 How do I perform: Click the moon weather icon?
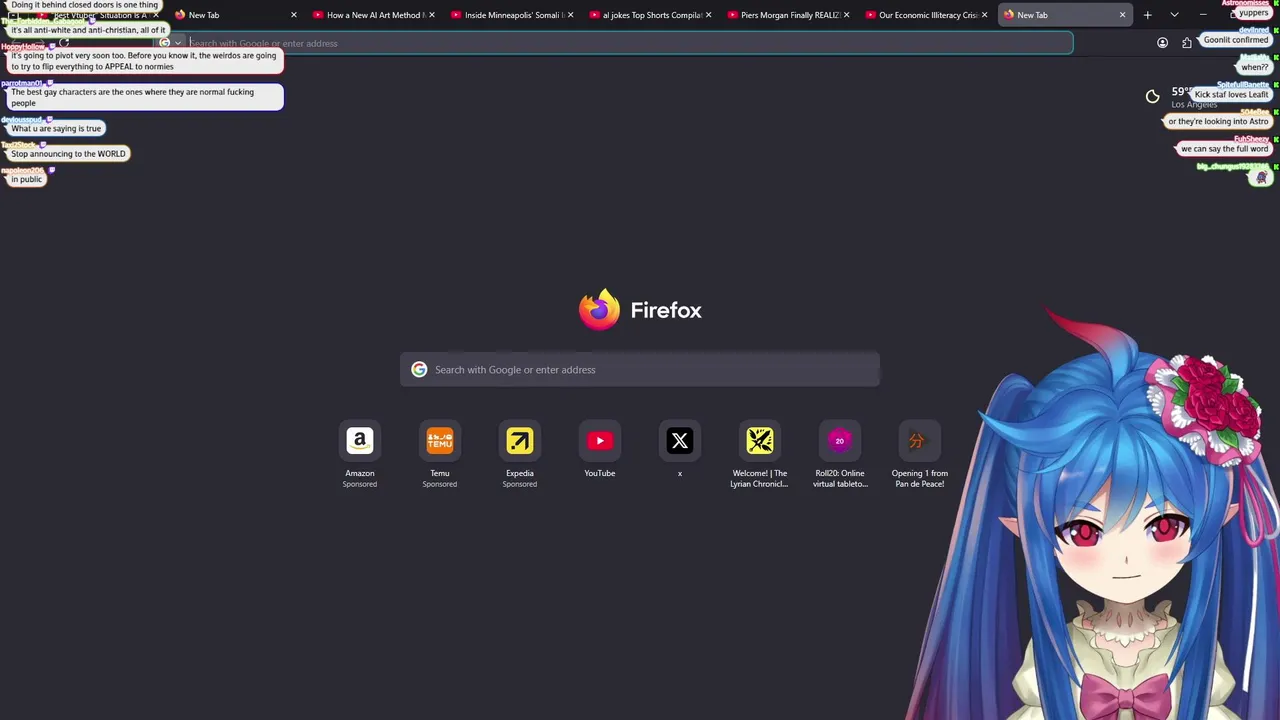[x=1153, y=97]
